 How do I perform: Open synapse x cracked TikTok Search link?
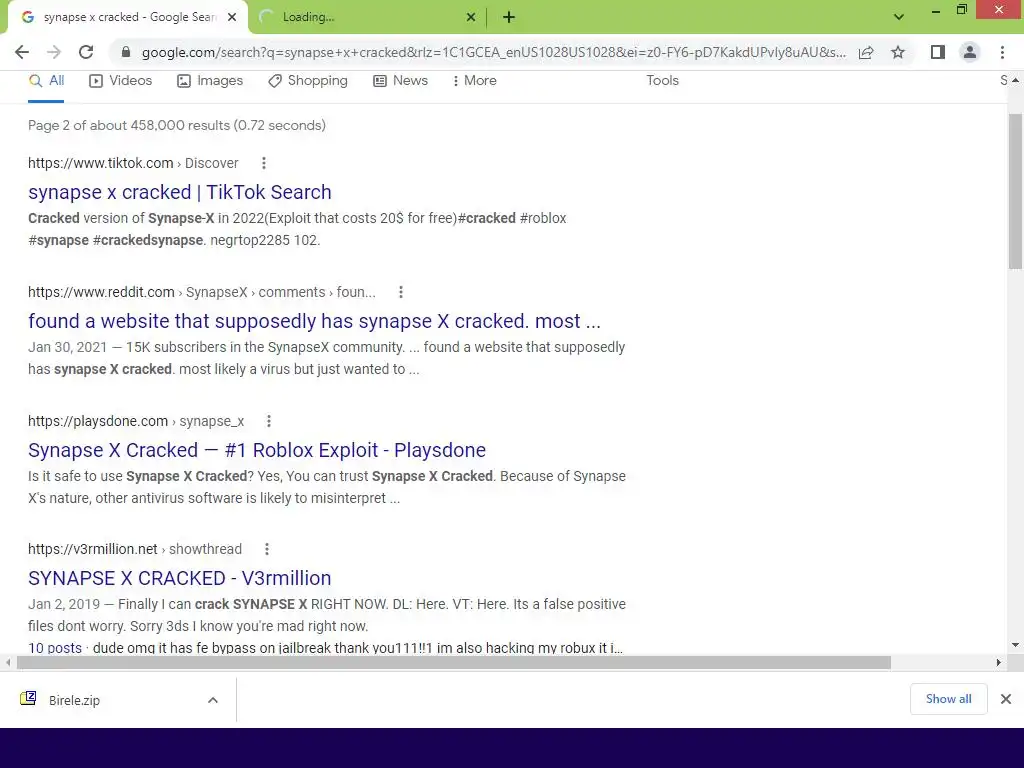(180, 192)
